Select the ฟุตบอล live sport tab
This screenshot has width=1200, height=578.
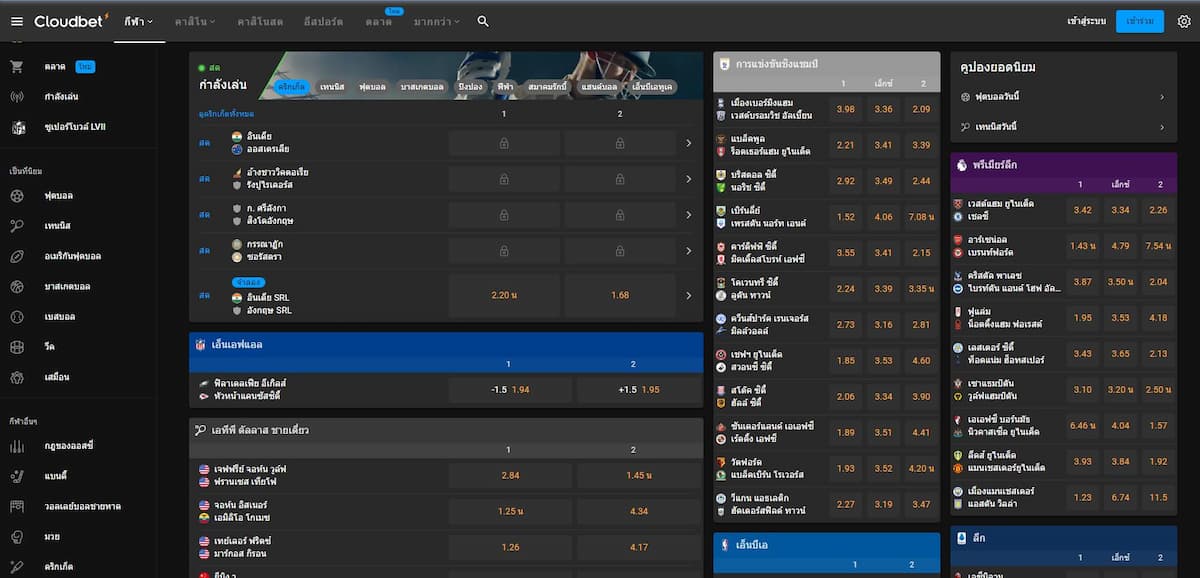[373, 87]
